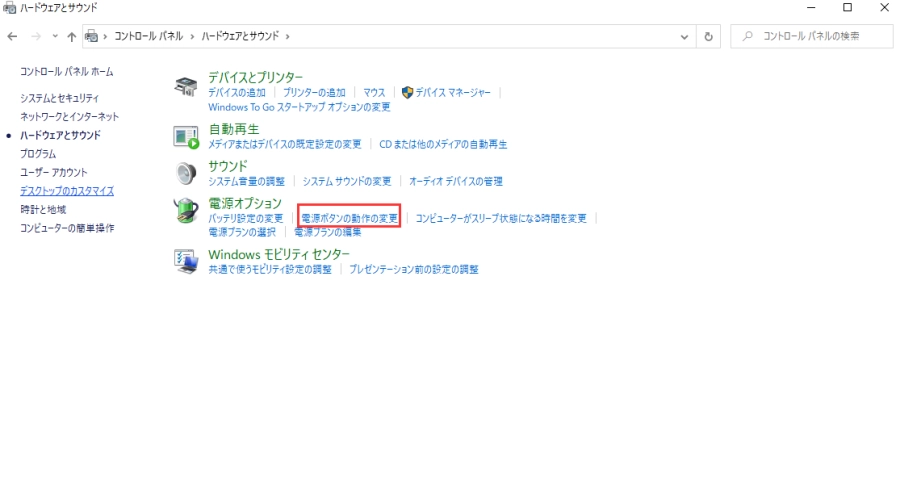Expand chevron after コントロール パネル breadcrumb

pyautogui.click(x=192, y=36)
